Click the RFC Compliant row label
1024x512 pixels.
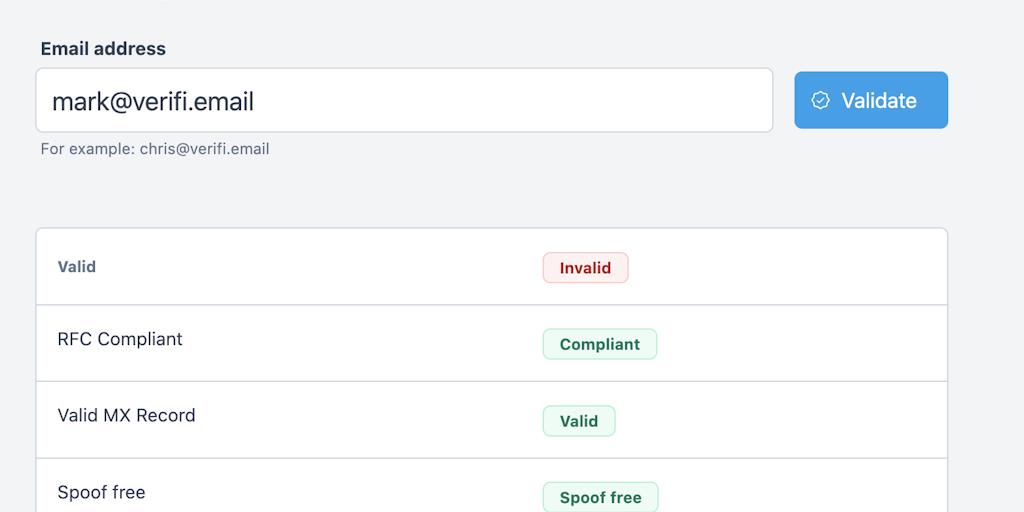[120, 339]
